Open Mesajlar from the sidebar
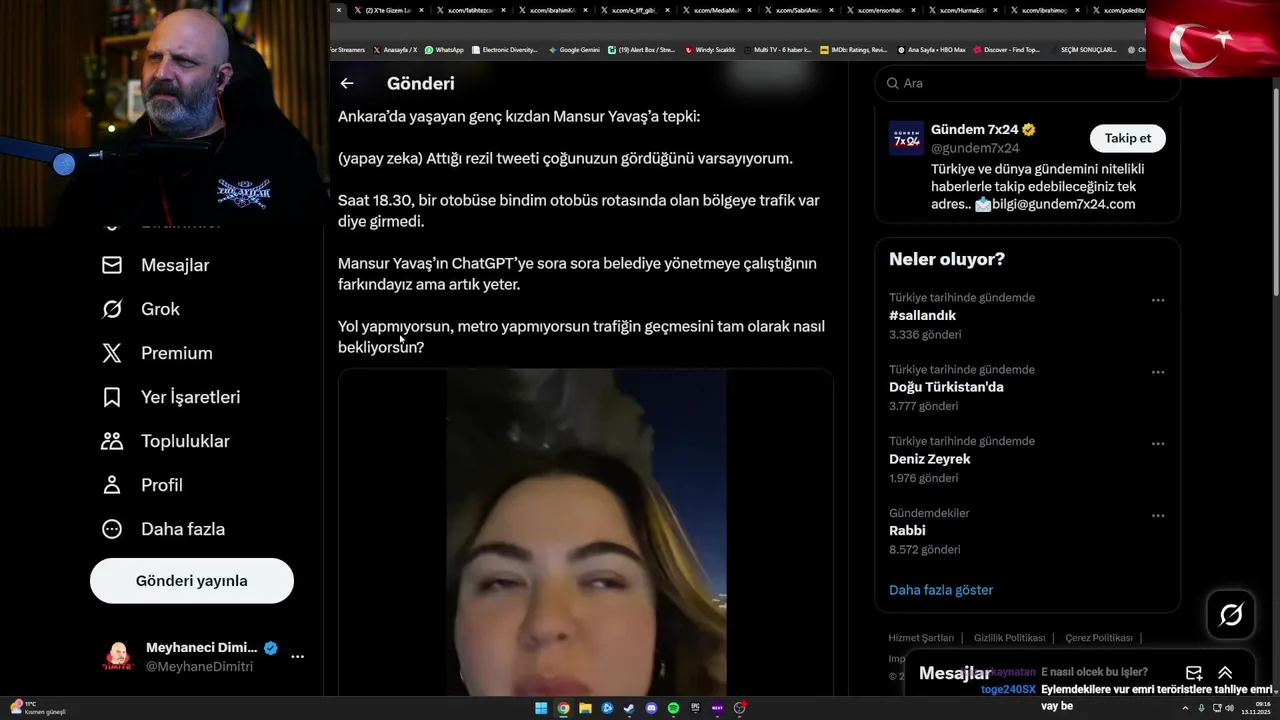This screenshot has height=720, width=1280. [x=156, y=265]
